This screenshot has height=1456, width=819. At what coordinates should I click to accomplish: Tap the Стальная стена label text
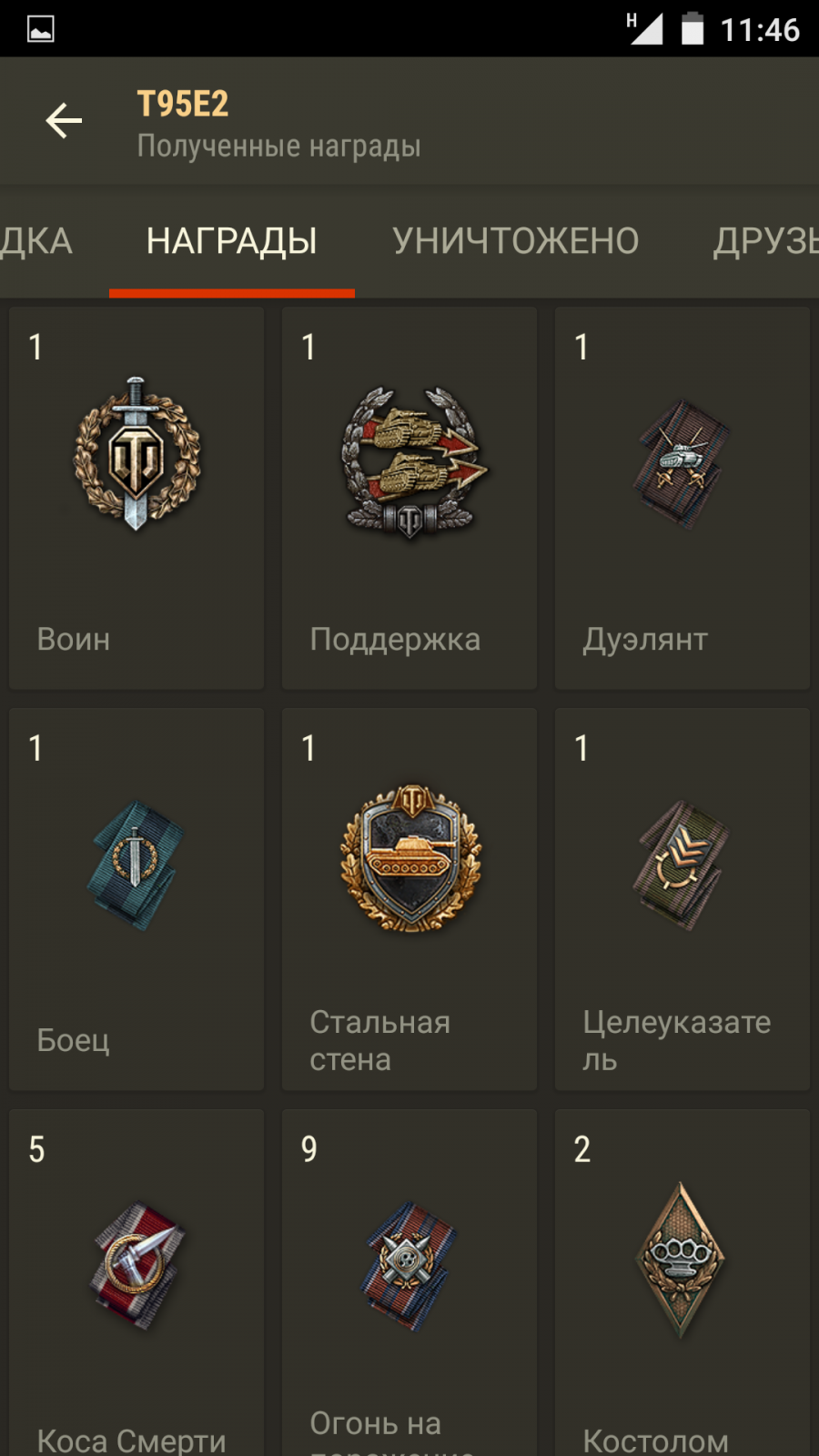tap(380, 1041)
